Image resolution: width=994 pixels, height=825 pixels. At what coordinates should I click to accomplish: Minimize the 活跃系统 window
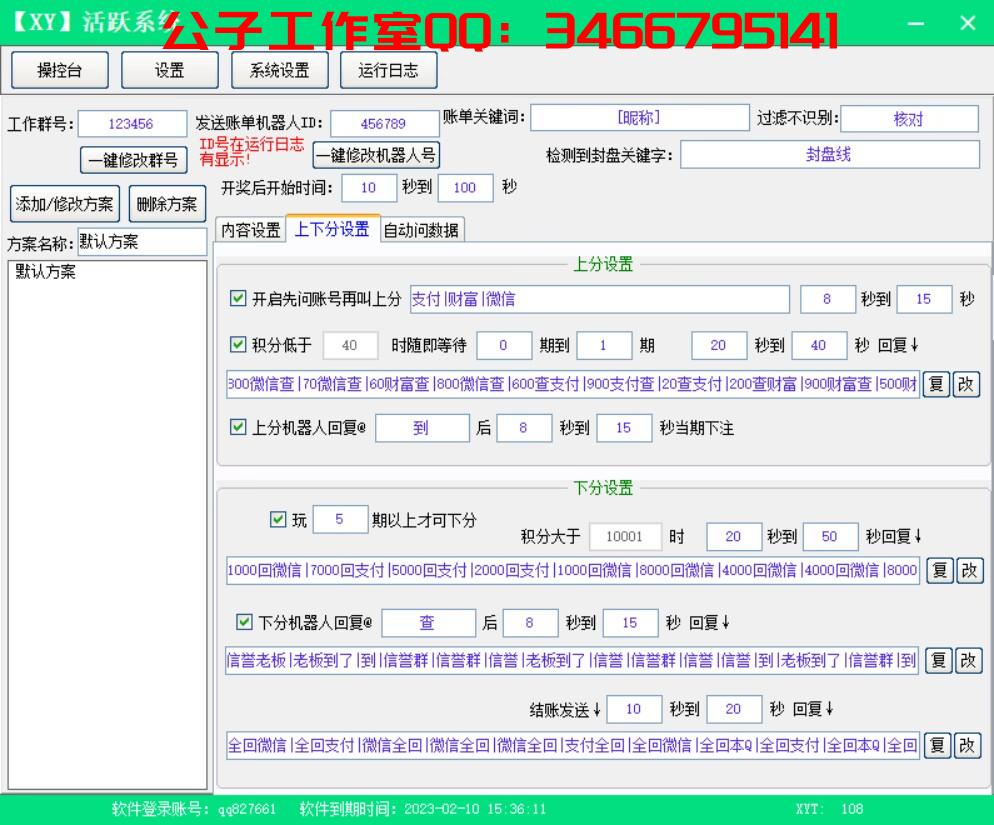click(915, 23)
